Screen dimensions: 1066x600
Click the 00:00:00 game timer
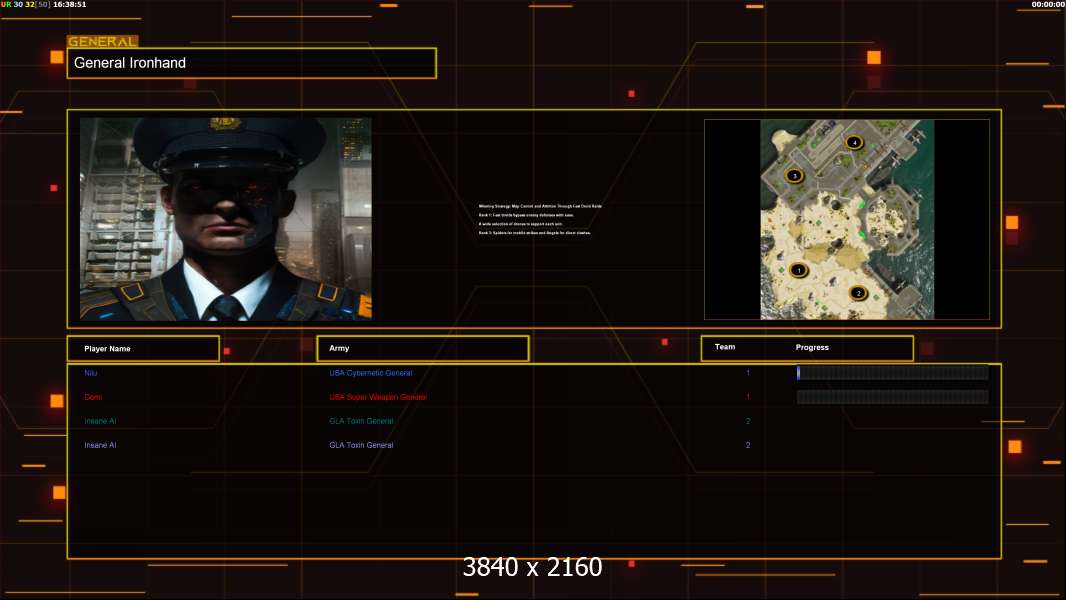click(1048, 4)
